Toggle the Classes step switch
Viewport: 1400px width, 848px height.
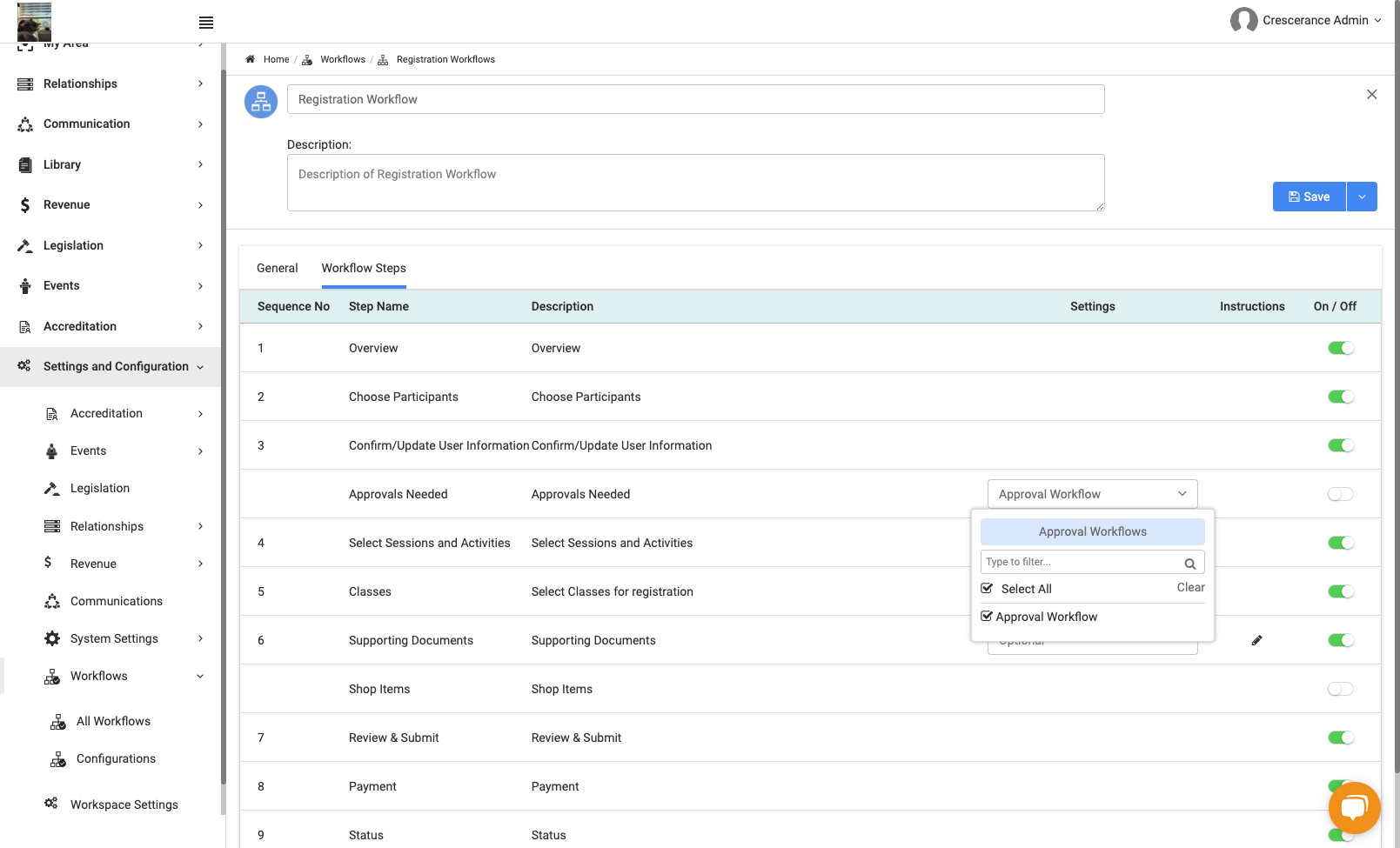pyautogui.click(x=1341, y=591)
